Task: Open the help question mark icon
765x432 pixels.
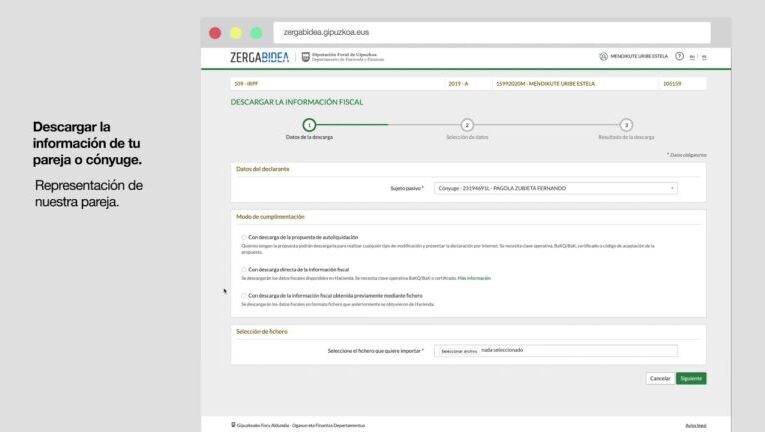Action: (679, 56)
